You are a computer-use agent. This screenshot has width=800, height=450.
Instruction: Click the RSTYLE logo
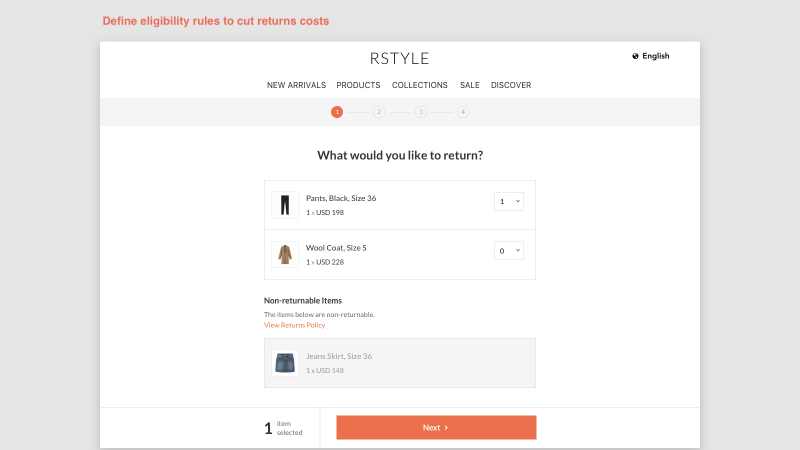(x=399, y=59)
